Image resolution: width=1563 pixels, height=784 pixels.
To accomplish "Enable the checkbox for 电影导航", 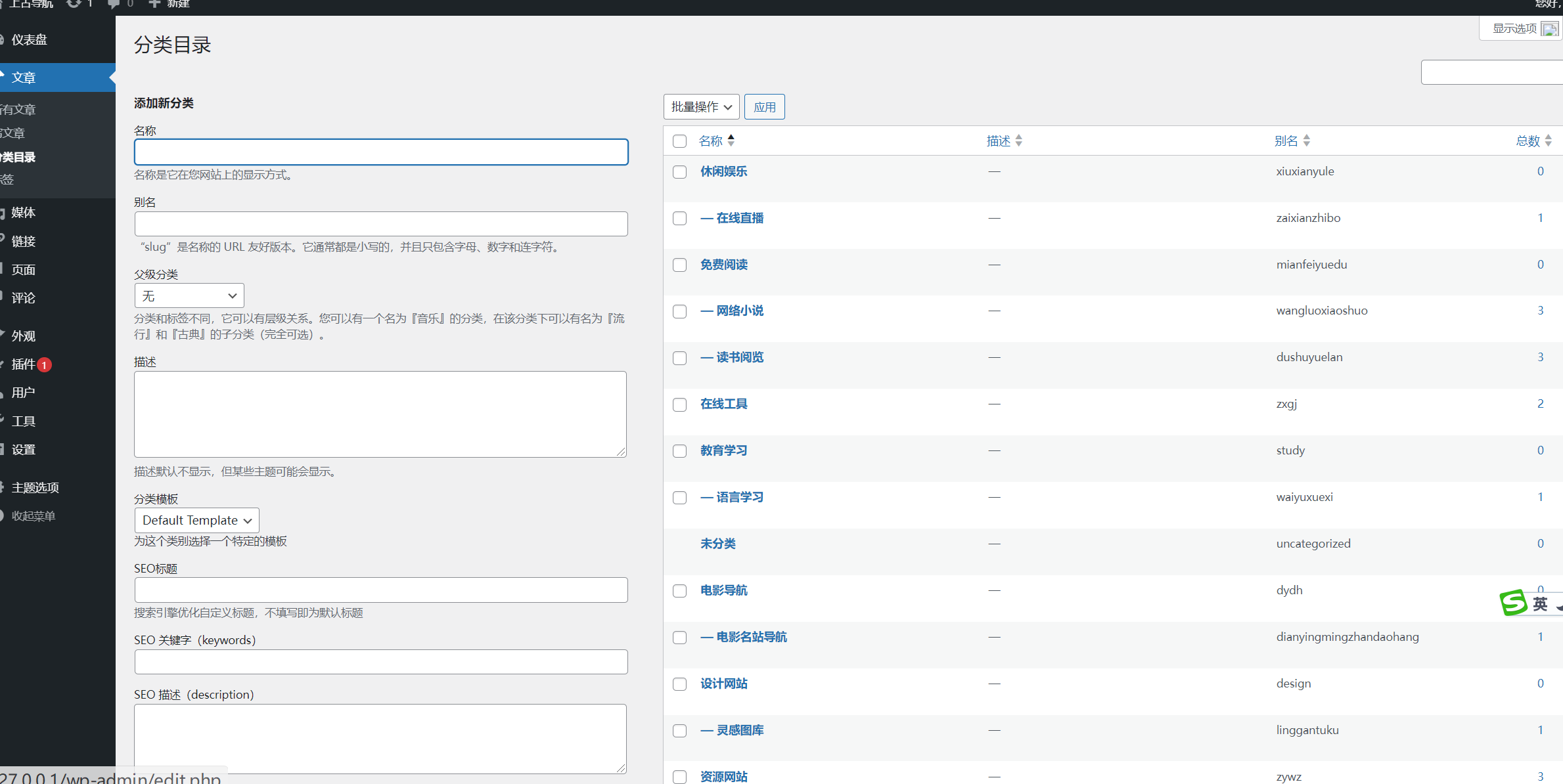I will click(x=679, y=591).
